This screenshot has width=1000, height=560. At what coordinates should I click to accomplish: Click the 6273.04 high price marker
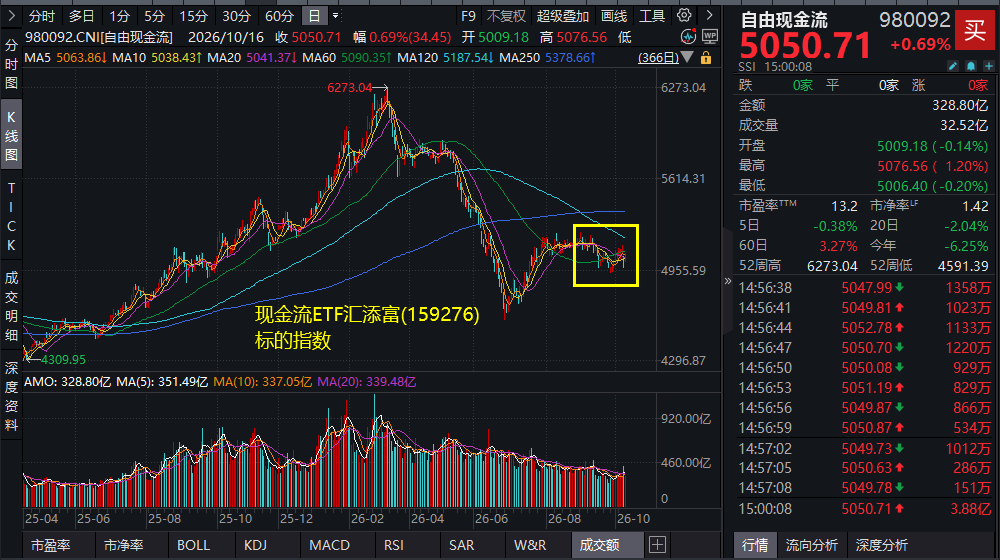349,88
